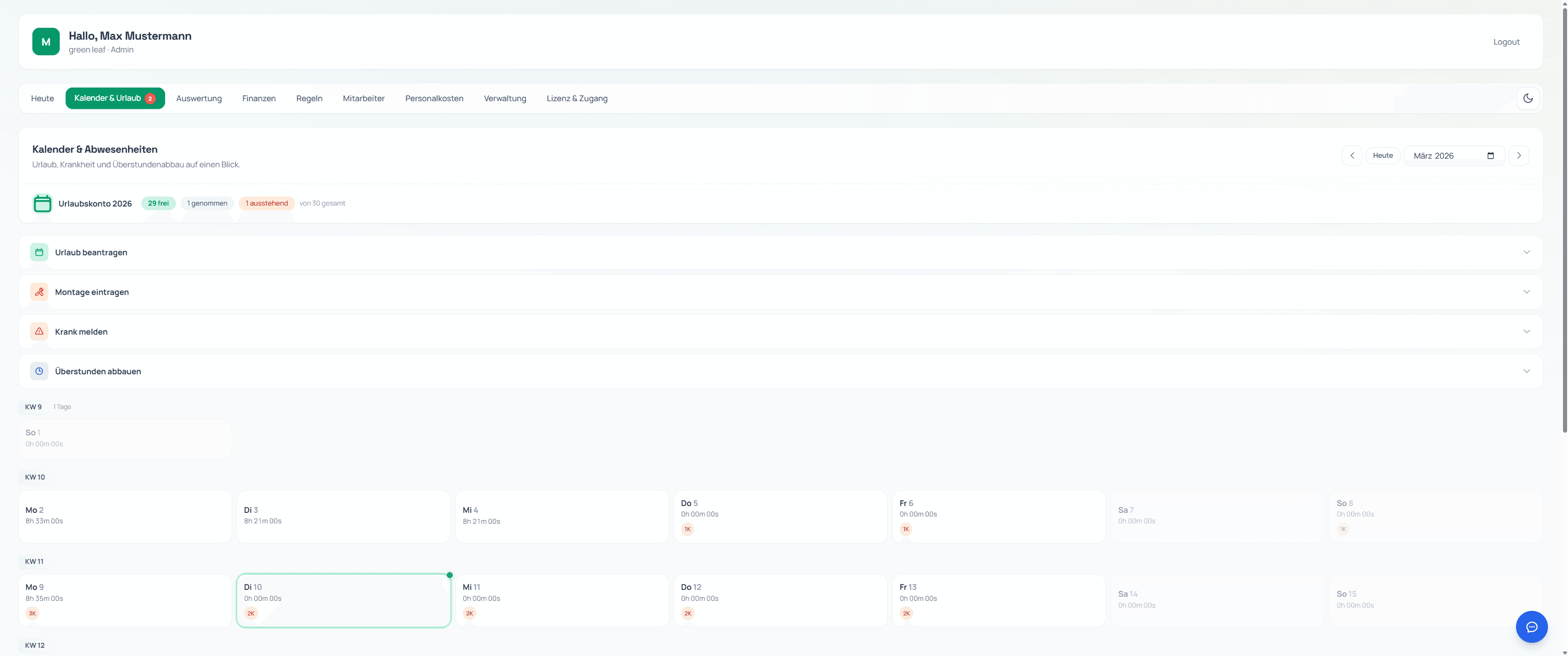Click the Montage eintragen tool icon

[x=39, y=291]
